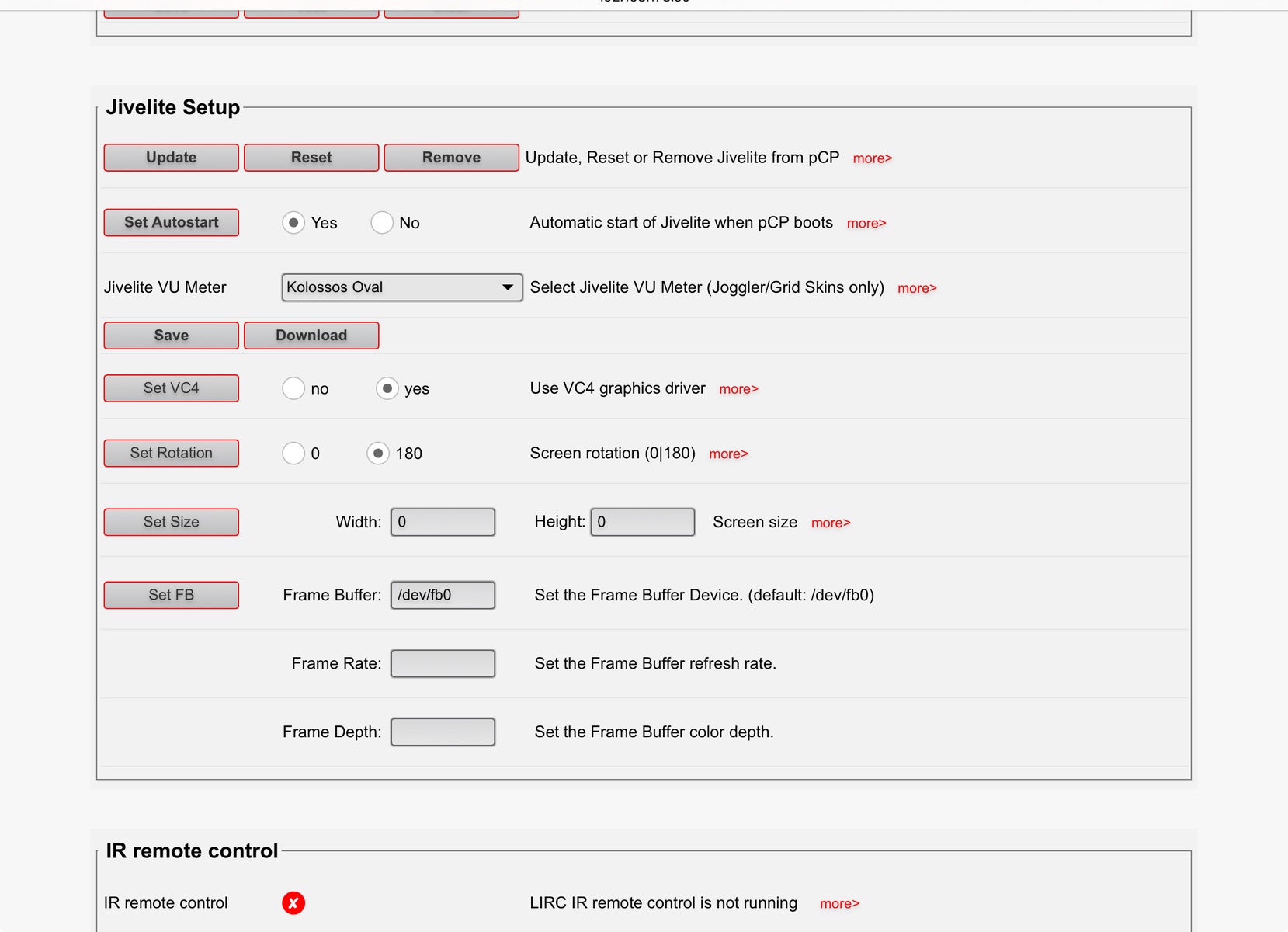This screenshot has width=1288, height=932.
Task: Open 'more>' for LIRC IR remote control
Action: 839,904
